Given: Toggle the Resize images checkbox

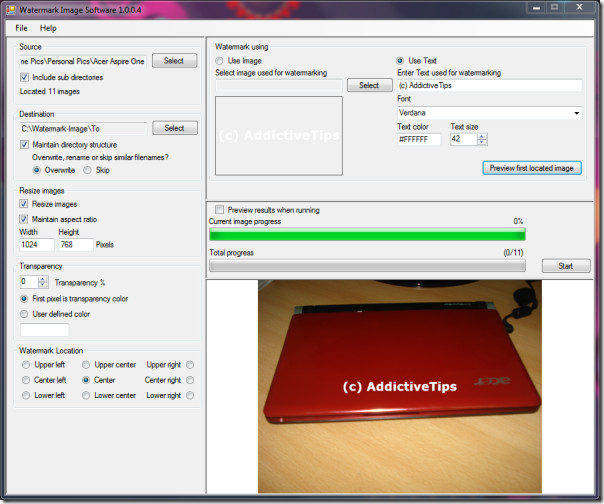Looking at the screenshot, I should [23, 204].
